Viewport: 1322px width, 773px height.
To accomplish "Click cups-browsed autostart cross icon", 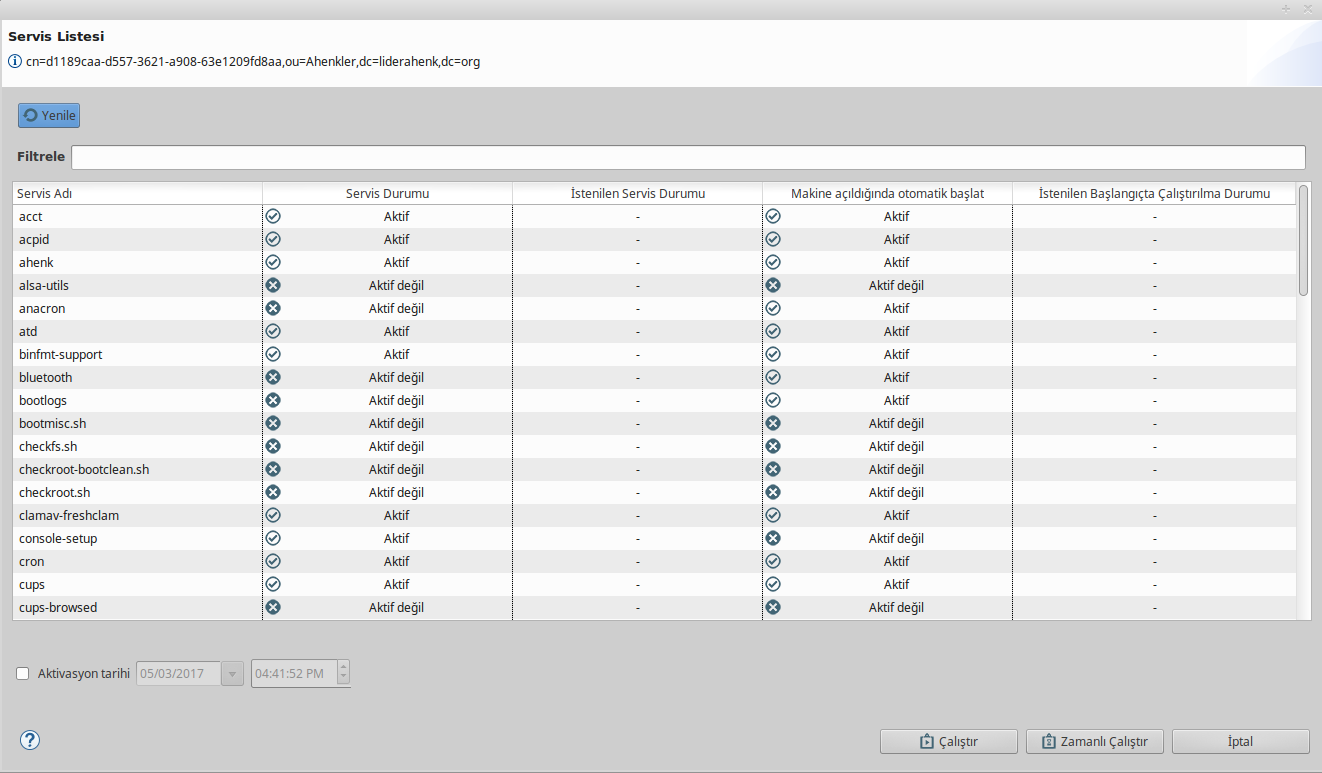I will [773, 607].
